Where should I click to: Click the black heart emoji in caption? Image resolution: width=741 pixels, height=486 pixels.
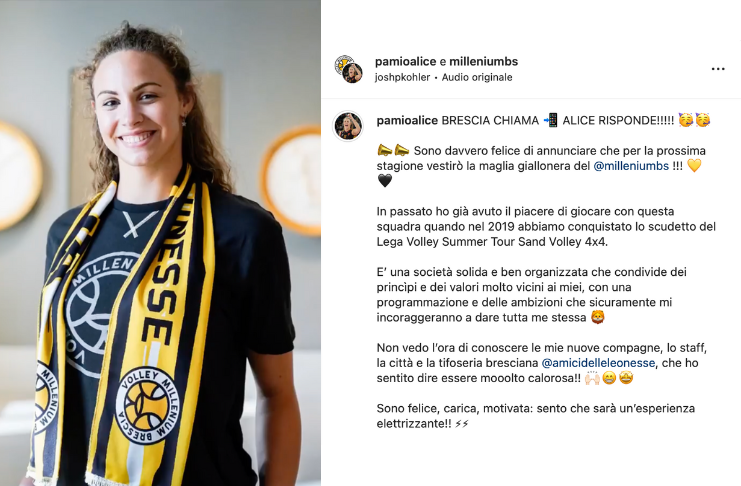pyautogui.click(x=385, y=181)
